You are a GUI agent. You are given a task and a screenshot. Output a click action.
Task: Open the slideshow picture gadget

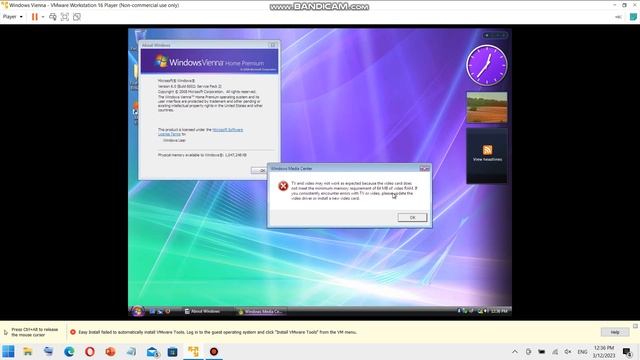[x=487, y=107]
